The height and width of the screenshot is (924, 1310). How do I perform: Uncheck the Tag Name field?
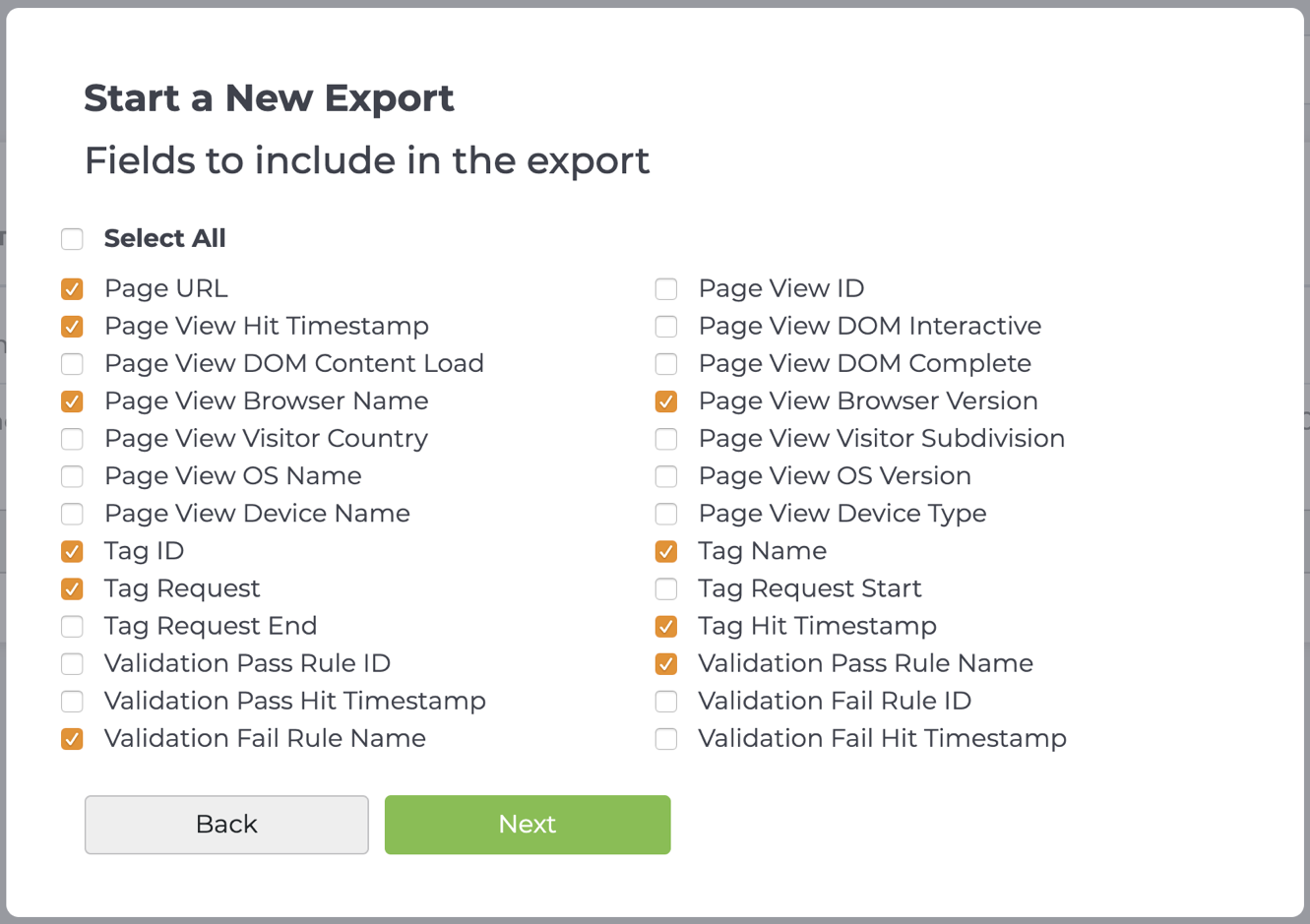pyautogui.click(x=666, y=550)
